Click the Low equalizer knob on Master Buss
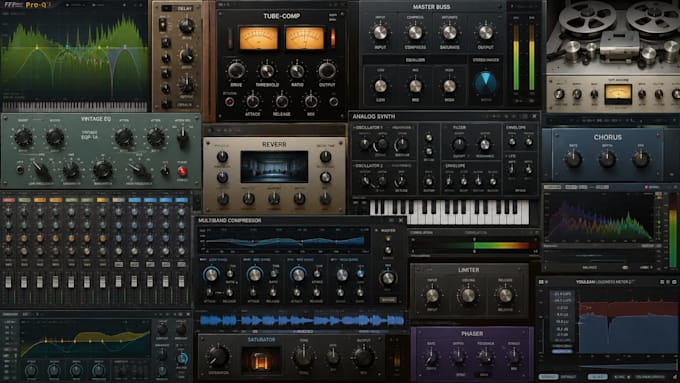Image resolution: width=680 pixels, height=383 pixels. click(x=380, y=86)
